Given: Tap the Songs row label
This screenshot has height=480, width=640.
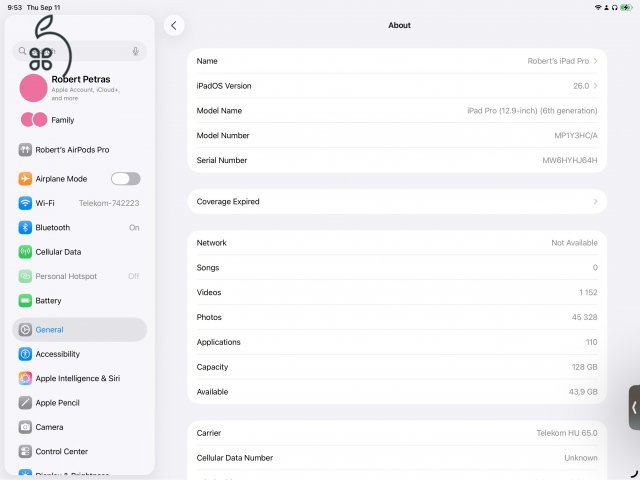Looking at the screenshot, I should tap(208, 268).
